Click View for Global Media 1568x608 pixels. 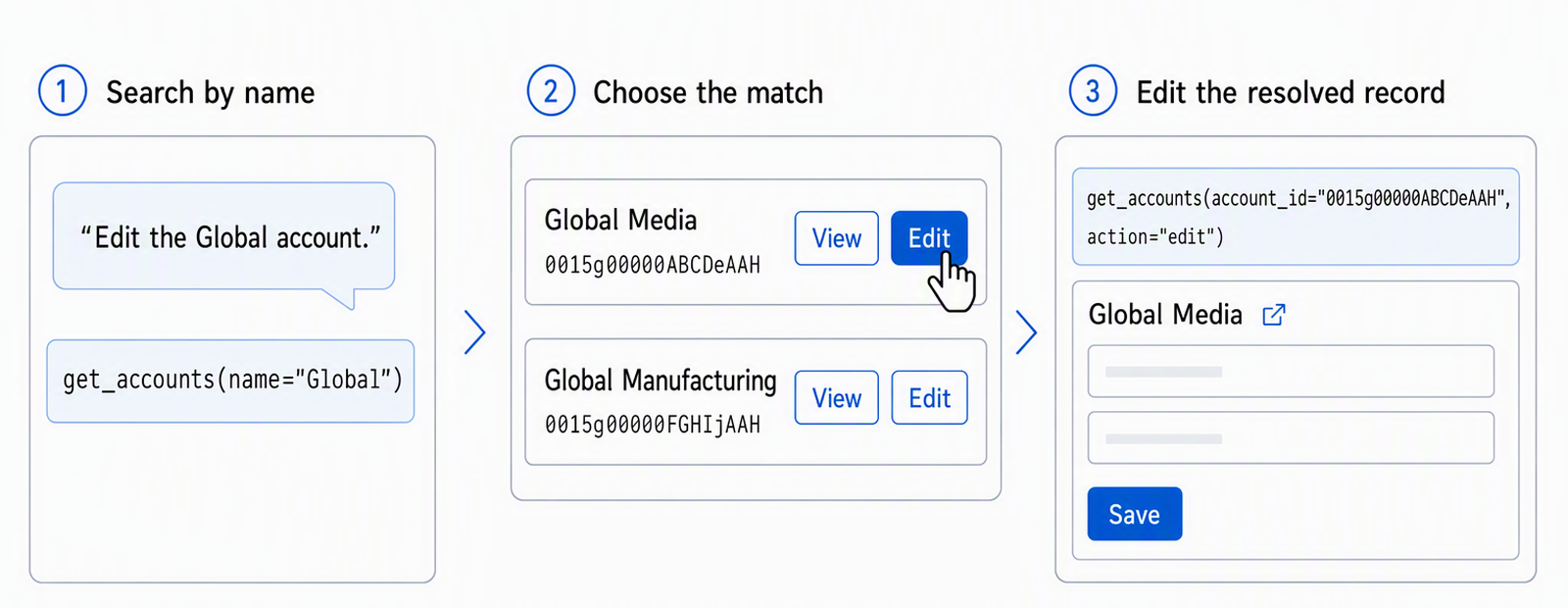tap(837, 238)
